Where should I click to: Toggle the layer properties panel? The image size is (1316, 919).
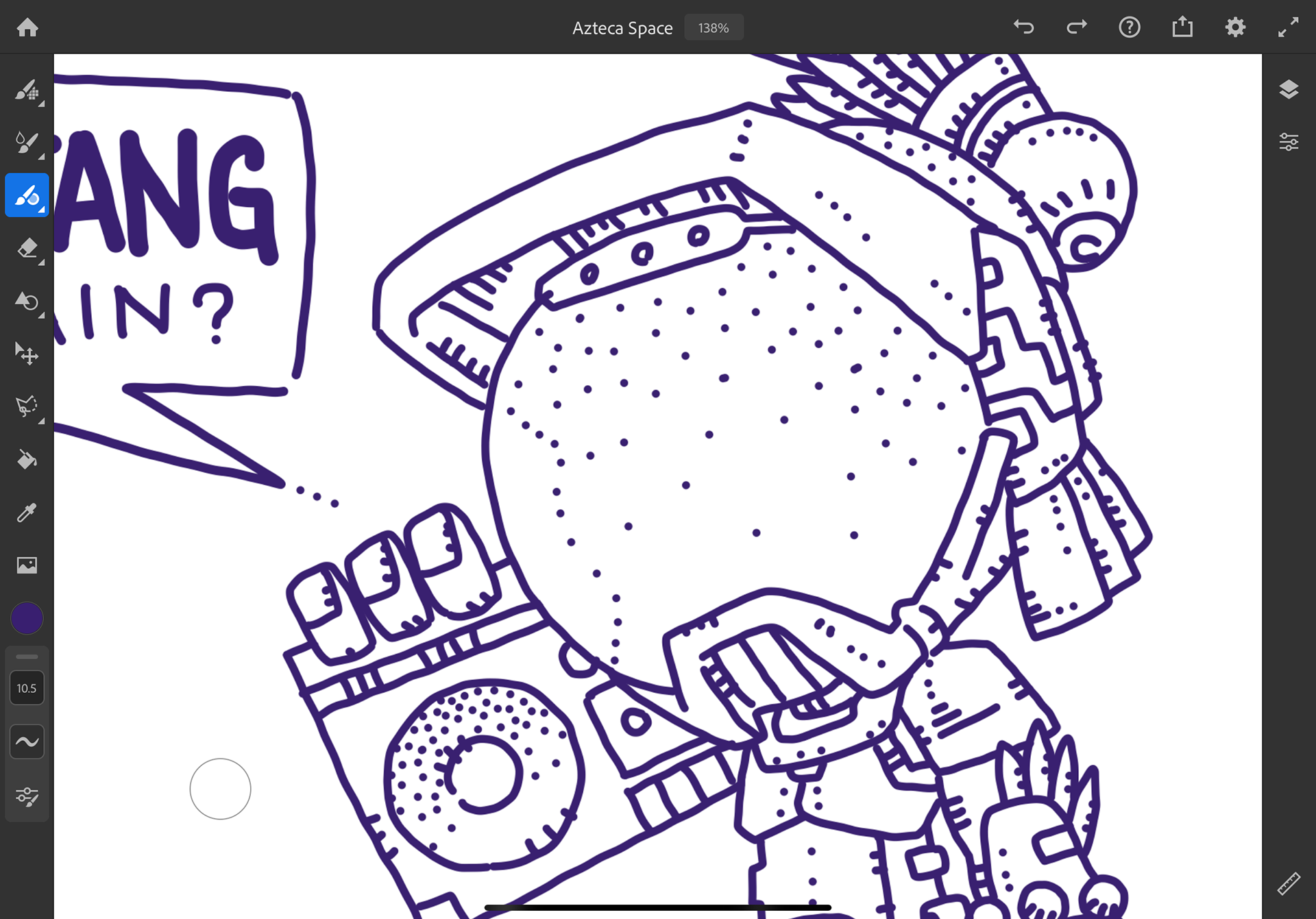pyautogui.click(x=1289, y=143)
